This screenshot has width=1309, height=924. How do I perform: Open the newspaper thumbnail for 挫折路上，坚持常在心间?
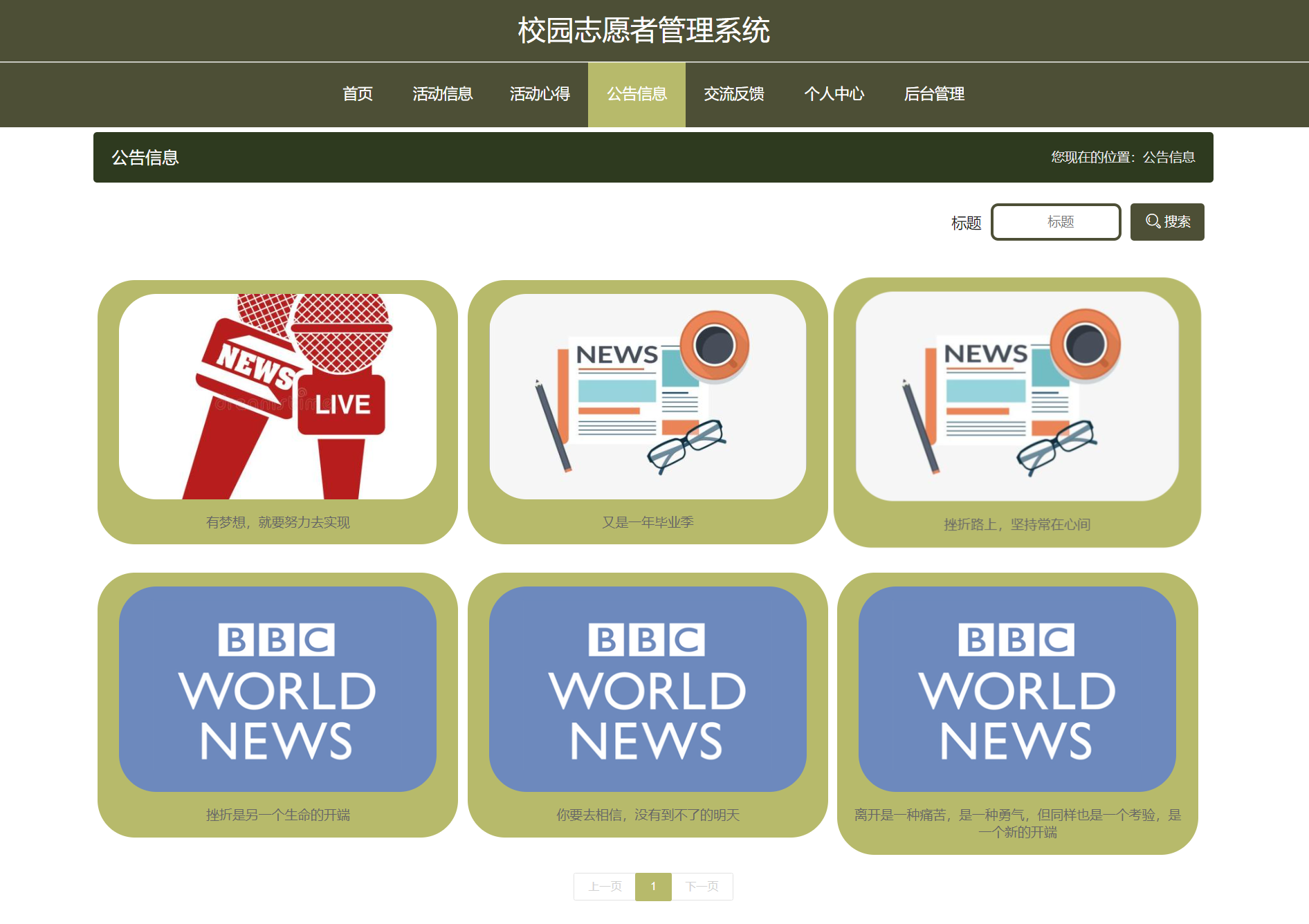(x=1017, y=396)
